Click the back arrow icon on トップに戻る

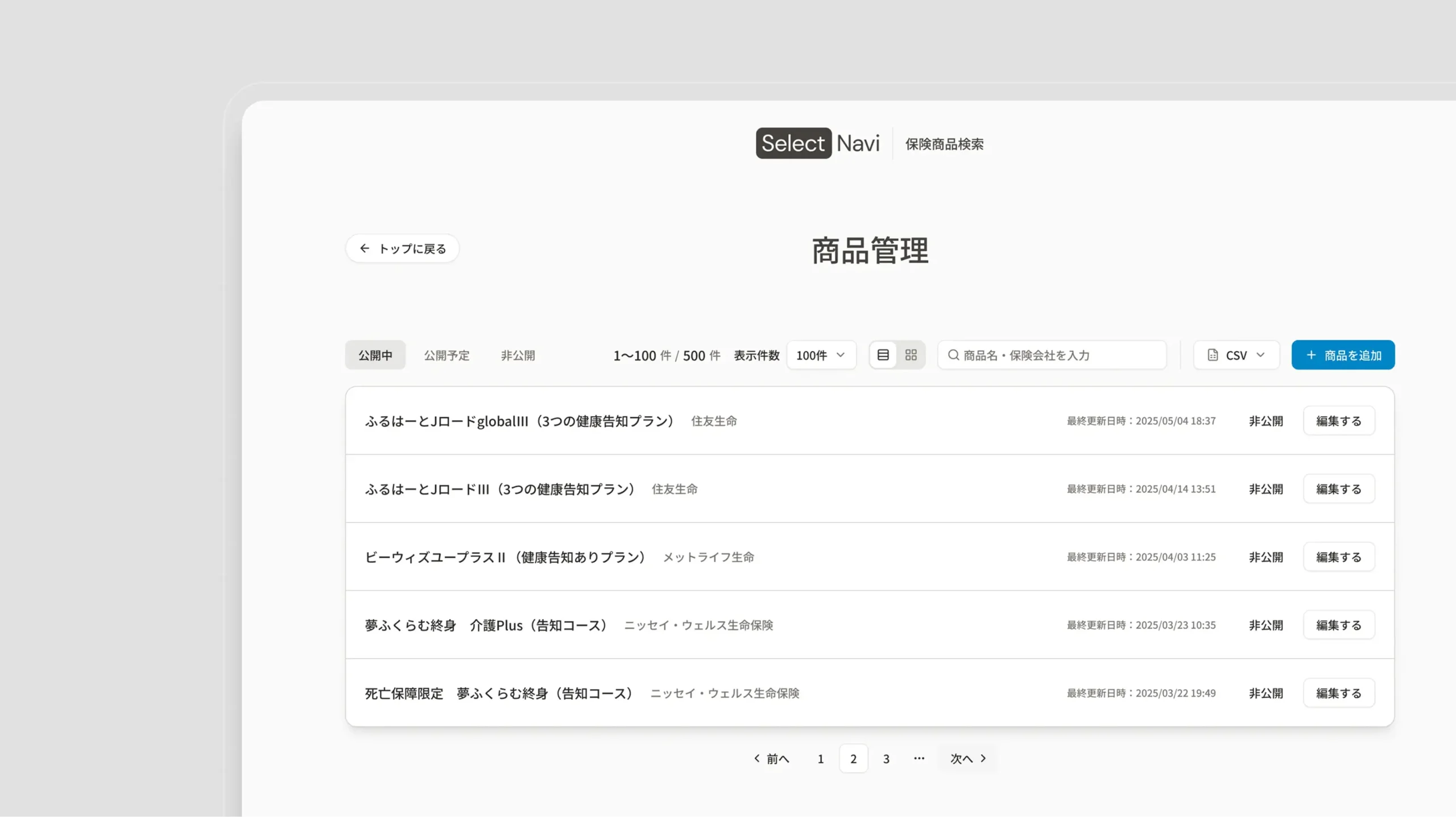click(365, 248)
